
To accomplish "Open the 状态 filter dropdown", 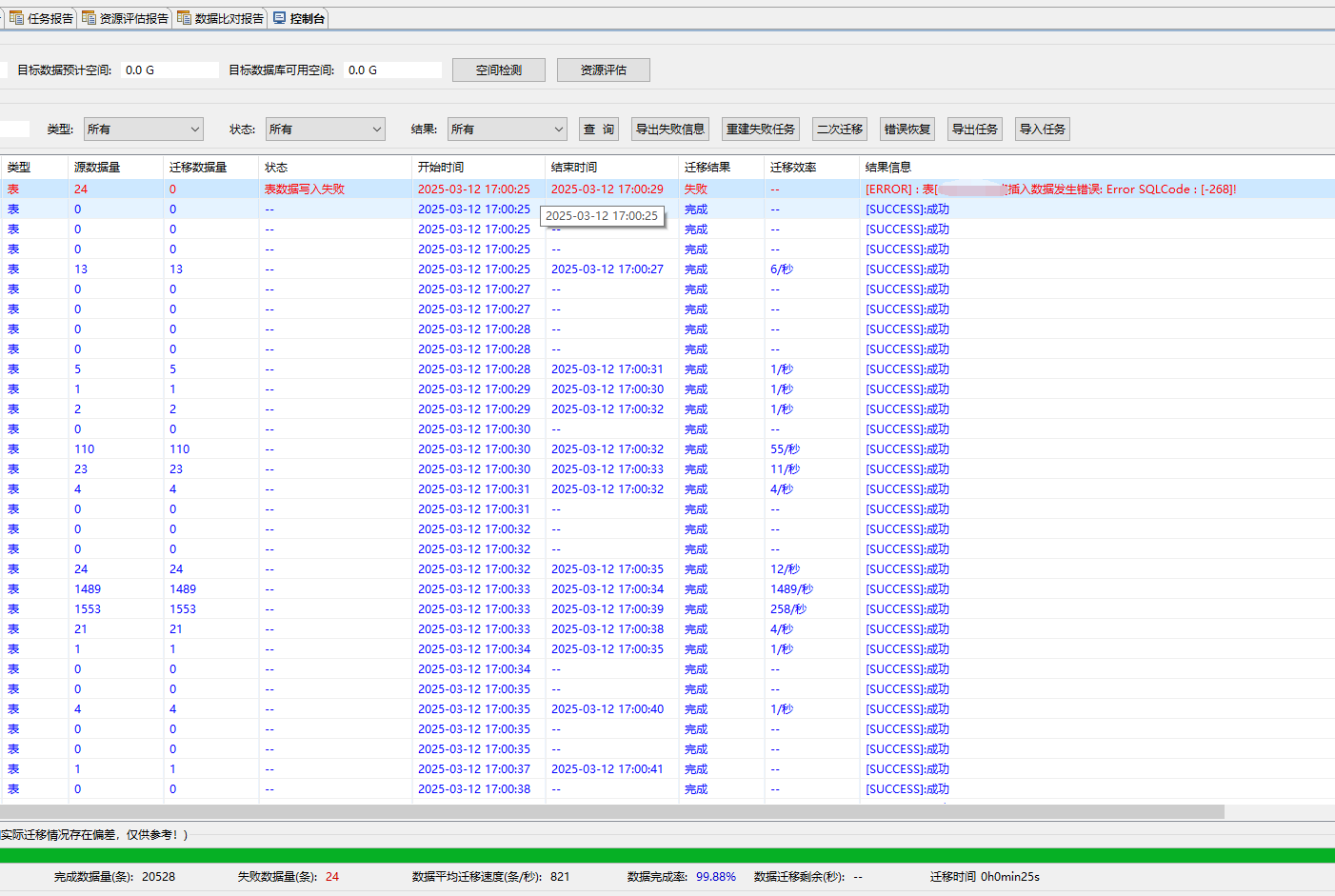I will 325,129.
